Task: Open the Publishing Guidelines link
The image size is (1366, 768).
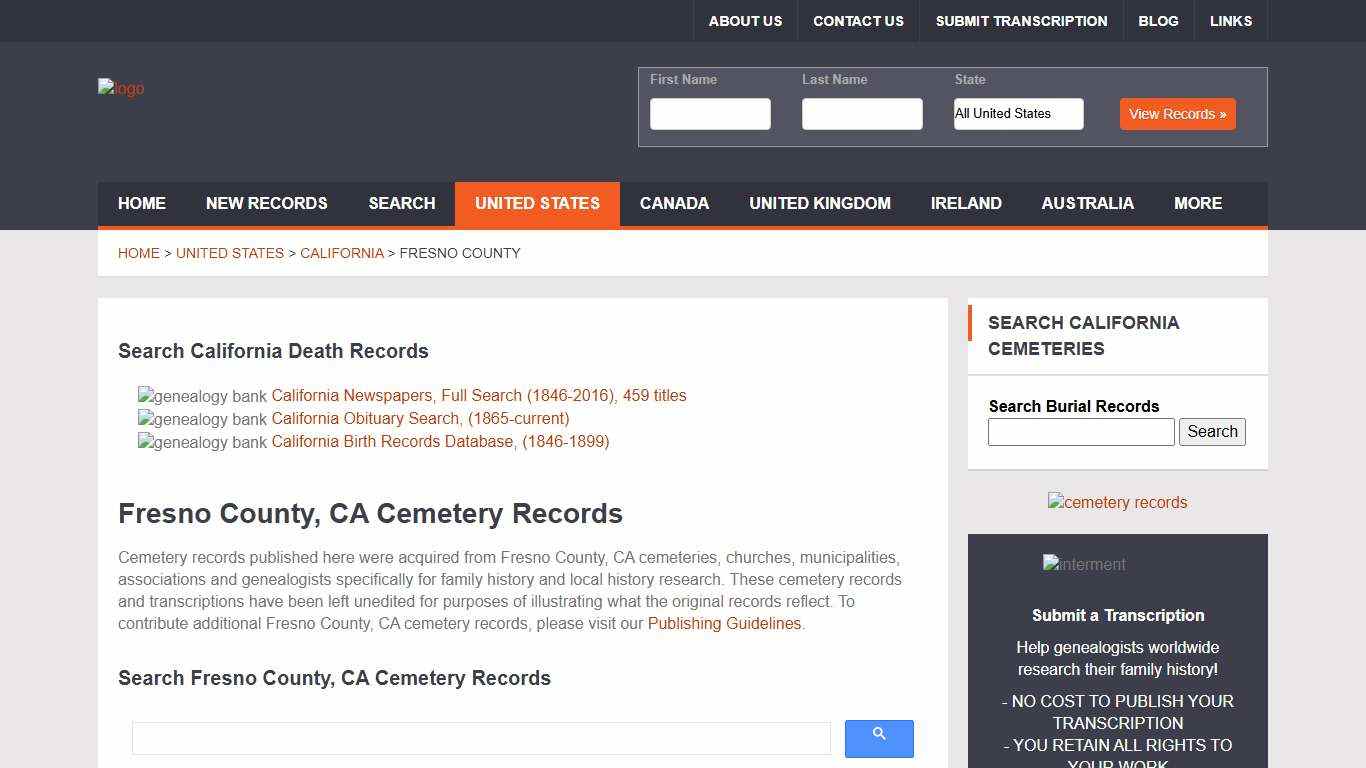Action: pos(724,623)
